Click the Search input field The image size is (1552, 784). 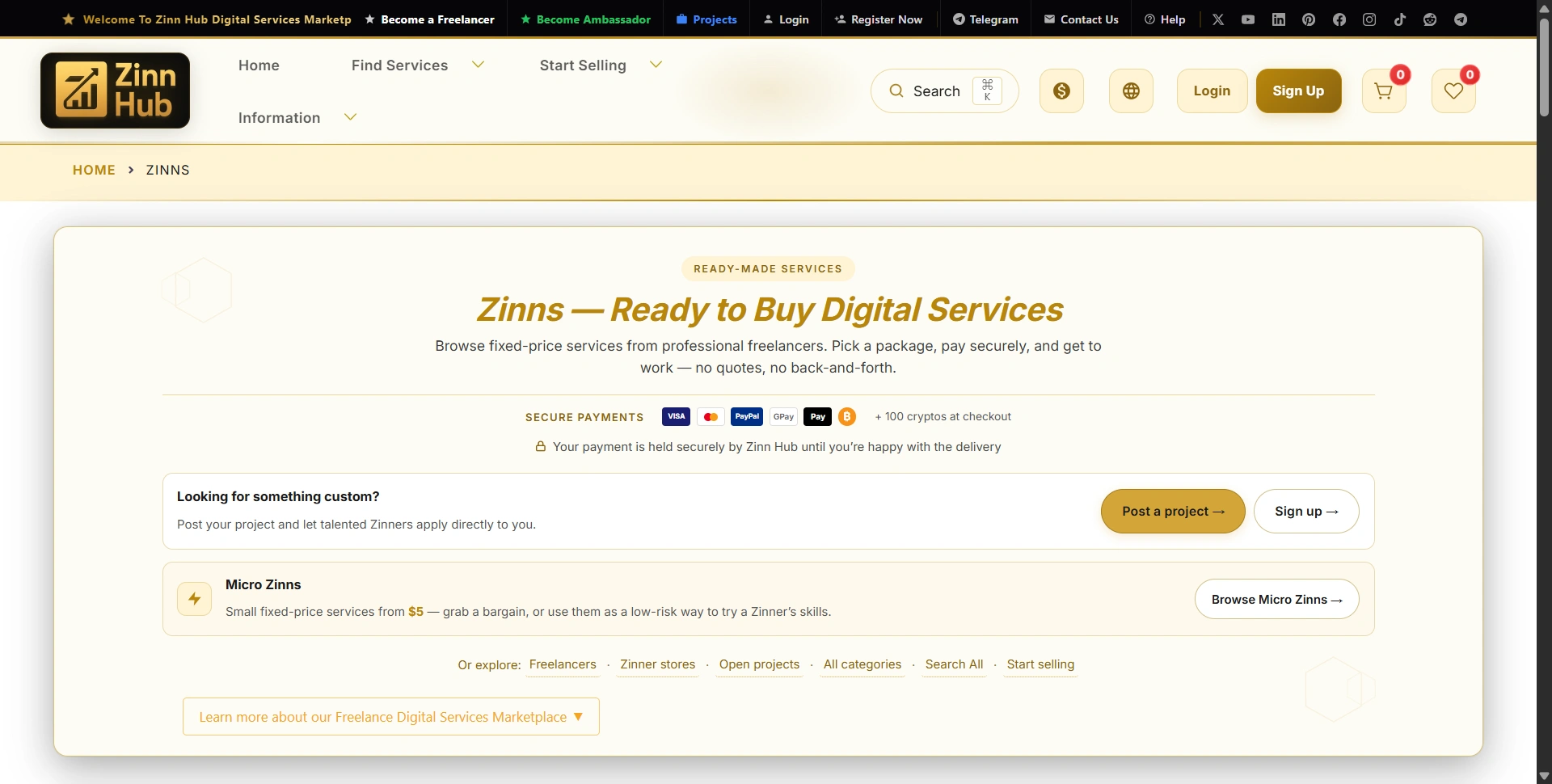944,91
